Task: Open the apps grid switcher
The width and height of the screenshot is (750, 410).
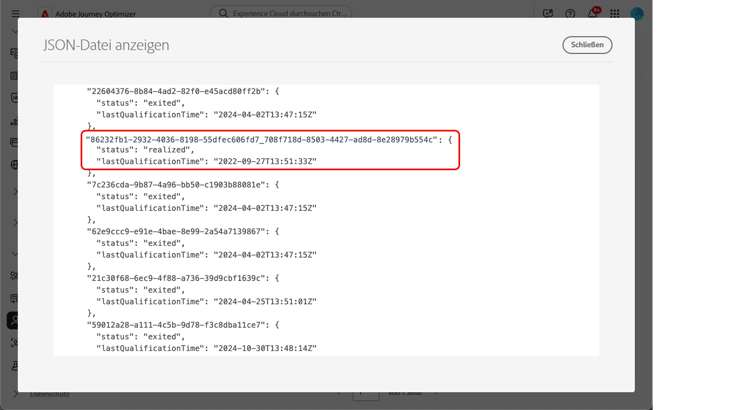Action: coord(615,13)
